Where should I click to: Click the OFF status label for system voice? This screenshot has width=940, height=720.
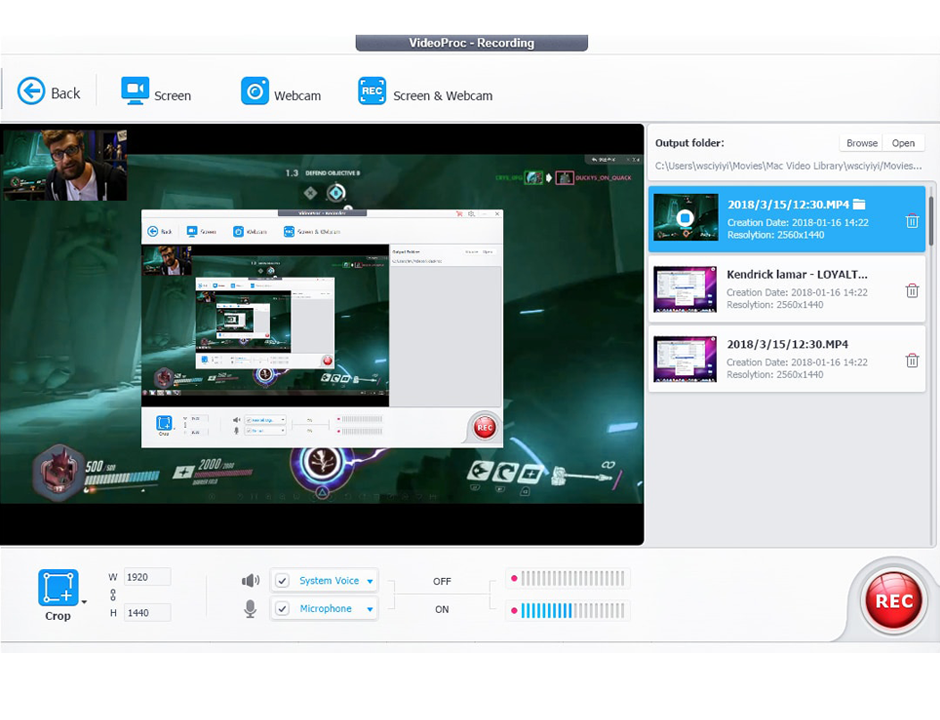coord(442,581)
